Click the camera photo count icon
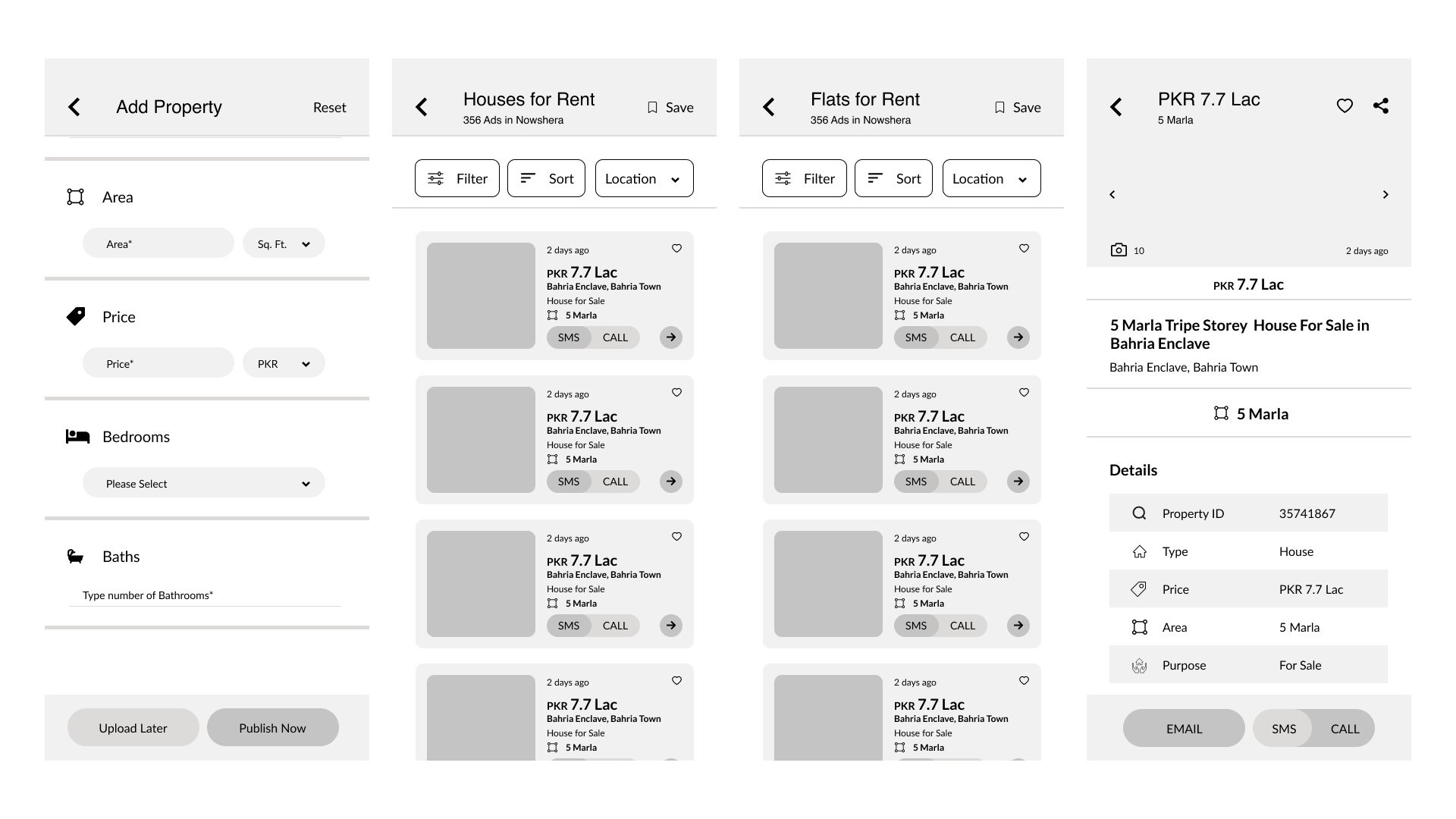The image size is (1456, 819). click(1119, 250)
